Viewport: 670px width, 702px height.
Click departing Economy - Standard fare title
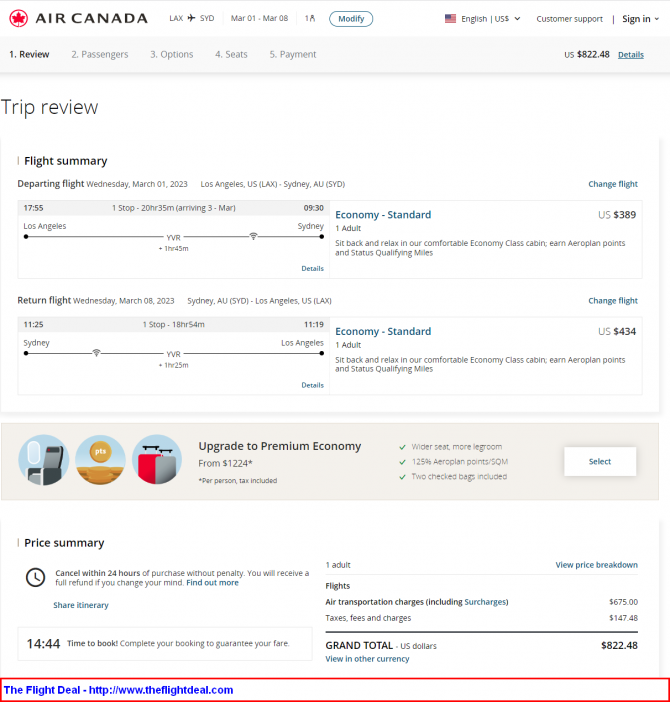[383, 214]
